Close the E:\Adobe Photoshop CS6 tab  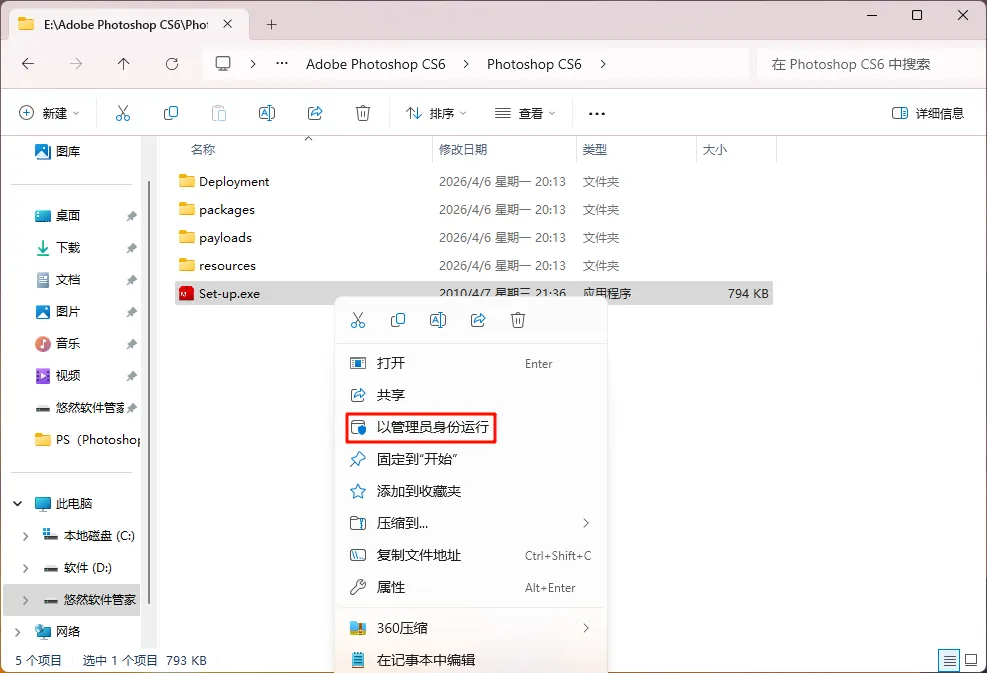coord(228,24)
